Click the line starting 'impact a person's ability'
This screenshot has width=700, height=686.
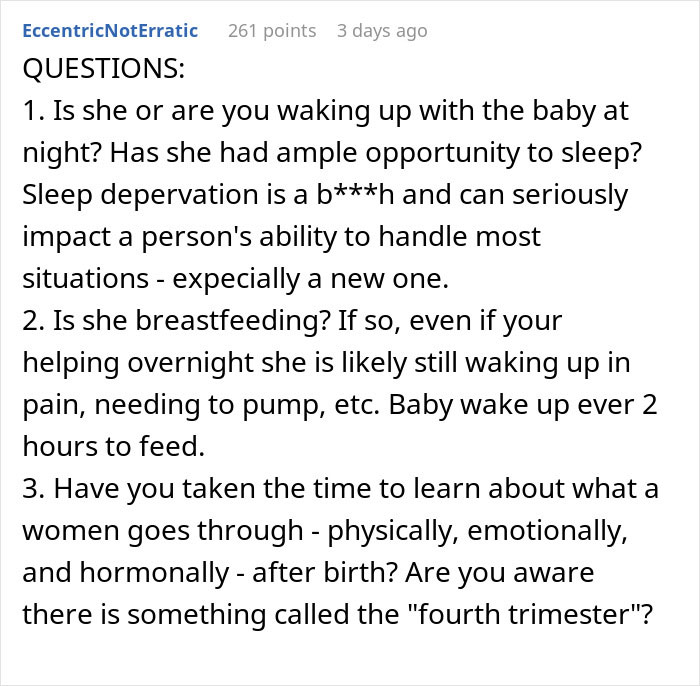click(x=281, y=236)
